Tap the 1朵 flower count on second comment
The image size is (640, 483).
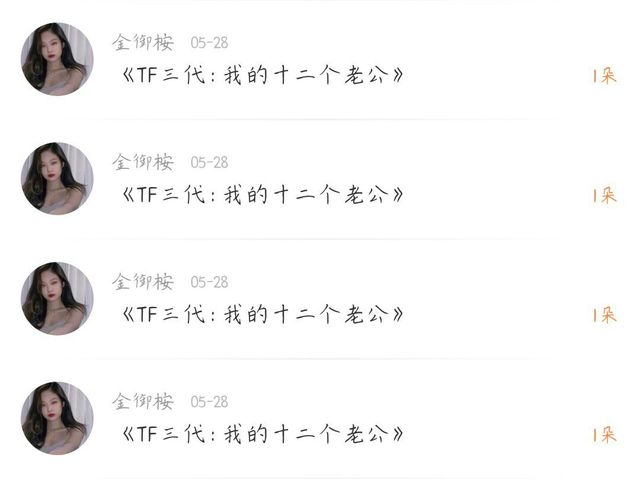click(x=604, y=196)
